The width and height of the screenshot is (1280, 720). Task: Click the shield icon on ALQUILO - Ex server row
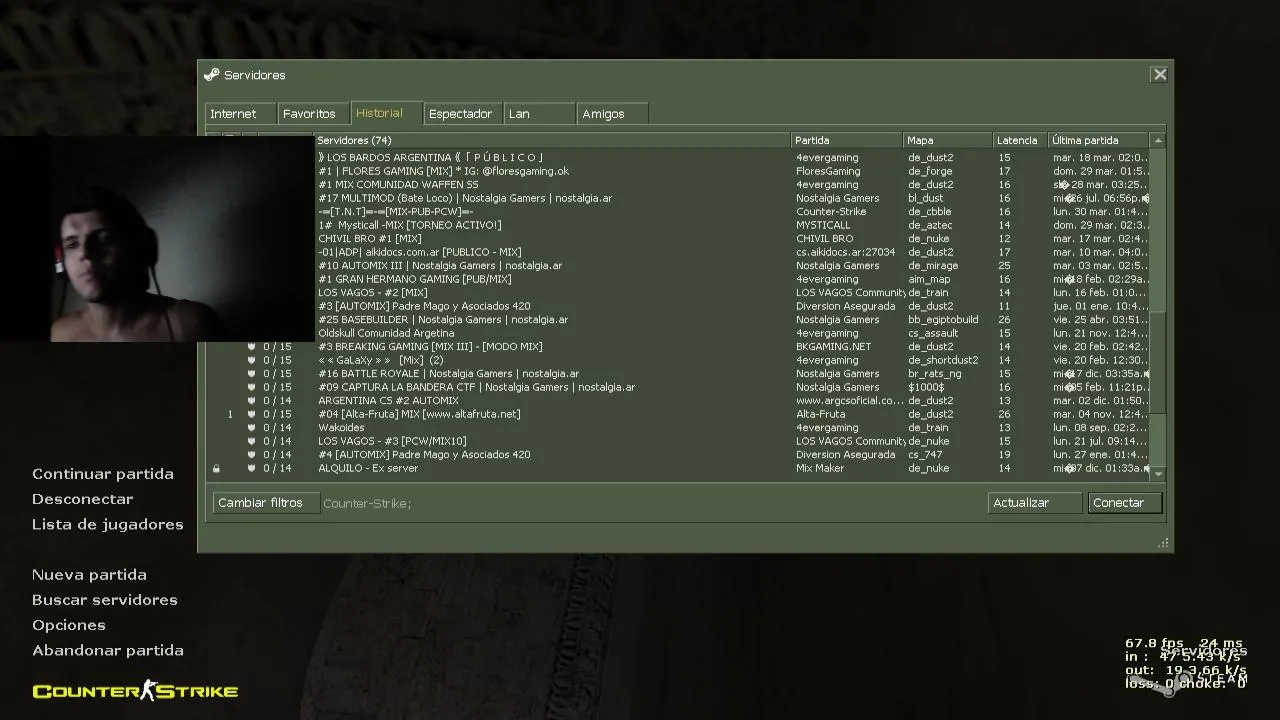(x=252, y=468)
